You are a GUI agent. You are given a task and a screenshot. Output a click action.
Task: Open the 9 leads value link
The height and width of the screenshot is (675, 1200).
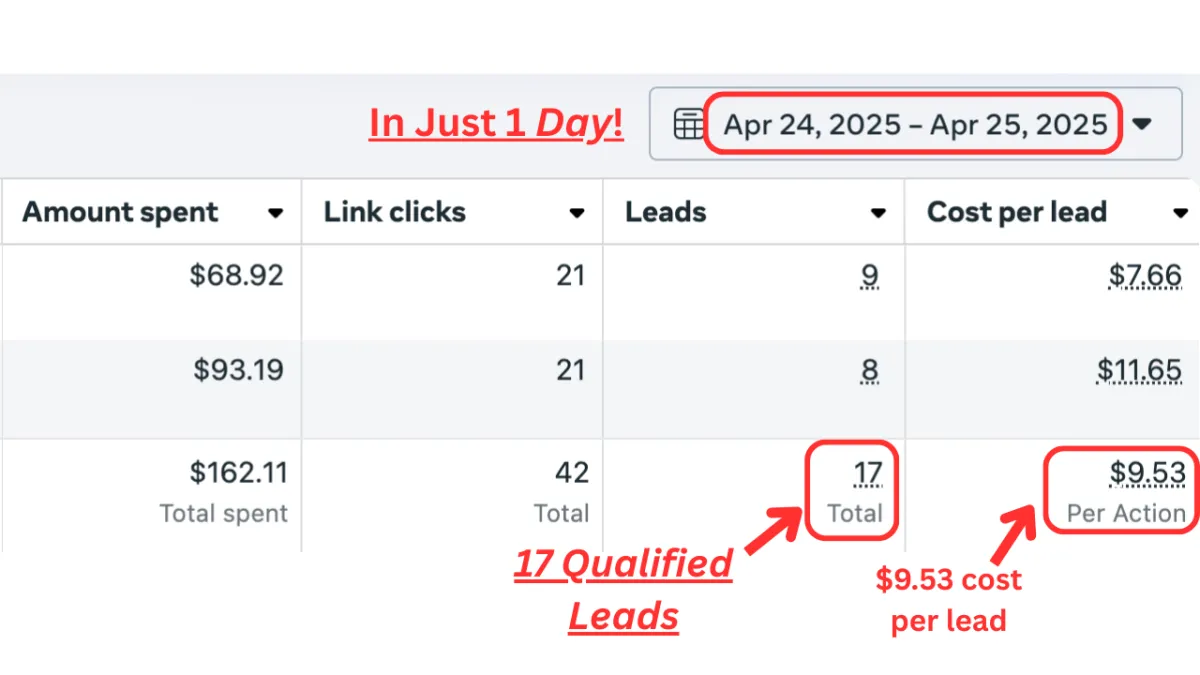pyautogui.click(x=870, y=275)
